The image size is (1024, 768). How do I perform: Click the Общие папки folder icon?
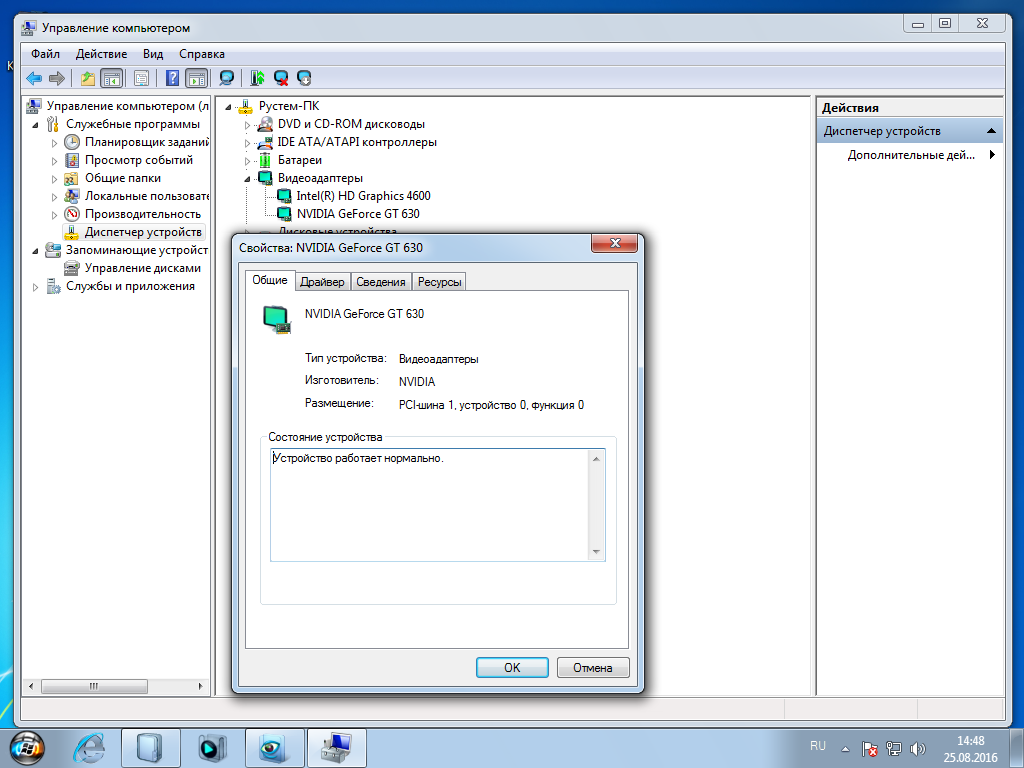point(72,178)
